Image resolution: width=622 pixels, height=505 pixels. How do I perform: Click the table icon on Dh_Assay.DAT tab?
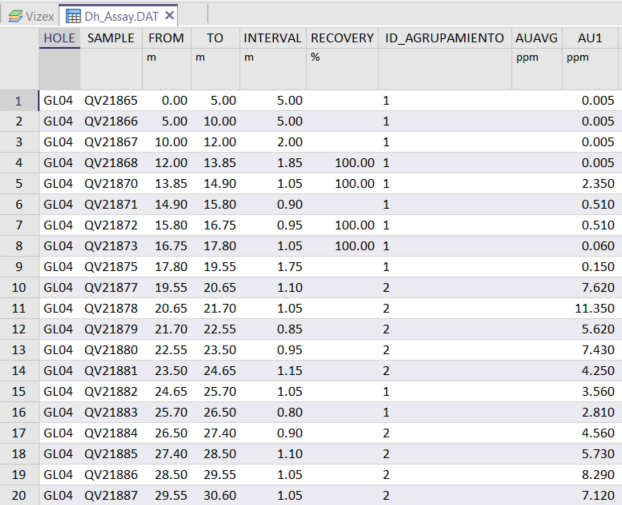click(72, 16)
